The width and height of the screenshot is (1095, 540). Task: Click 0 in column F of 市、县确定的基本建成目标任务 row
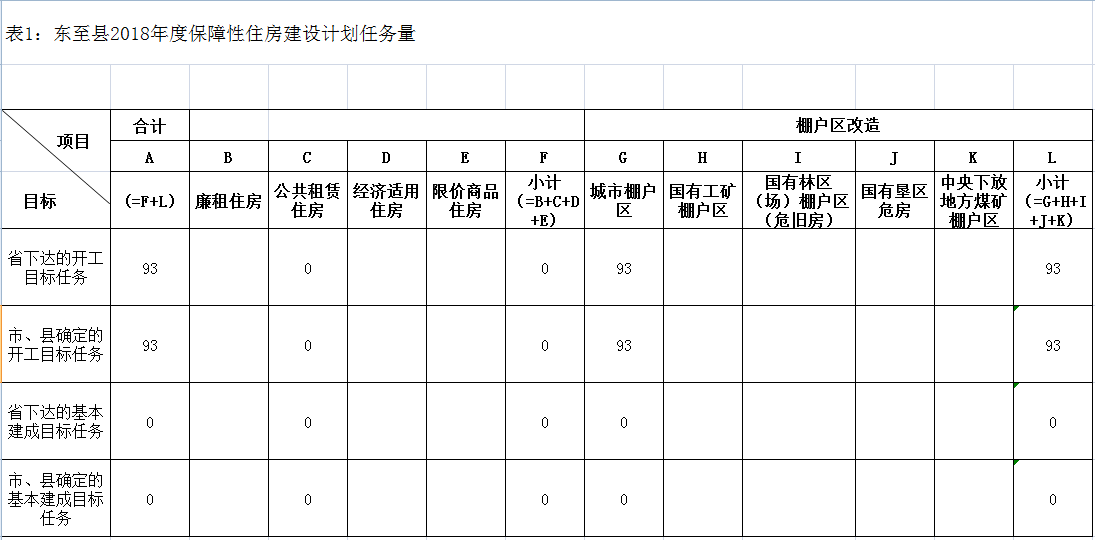[x=545, y=499]
